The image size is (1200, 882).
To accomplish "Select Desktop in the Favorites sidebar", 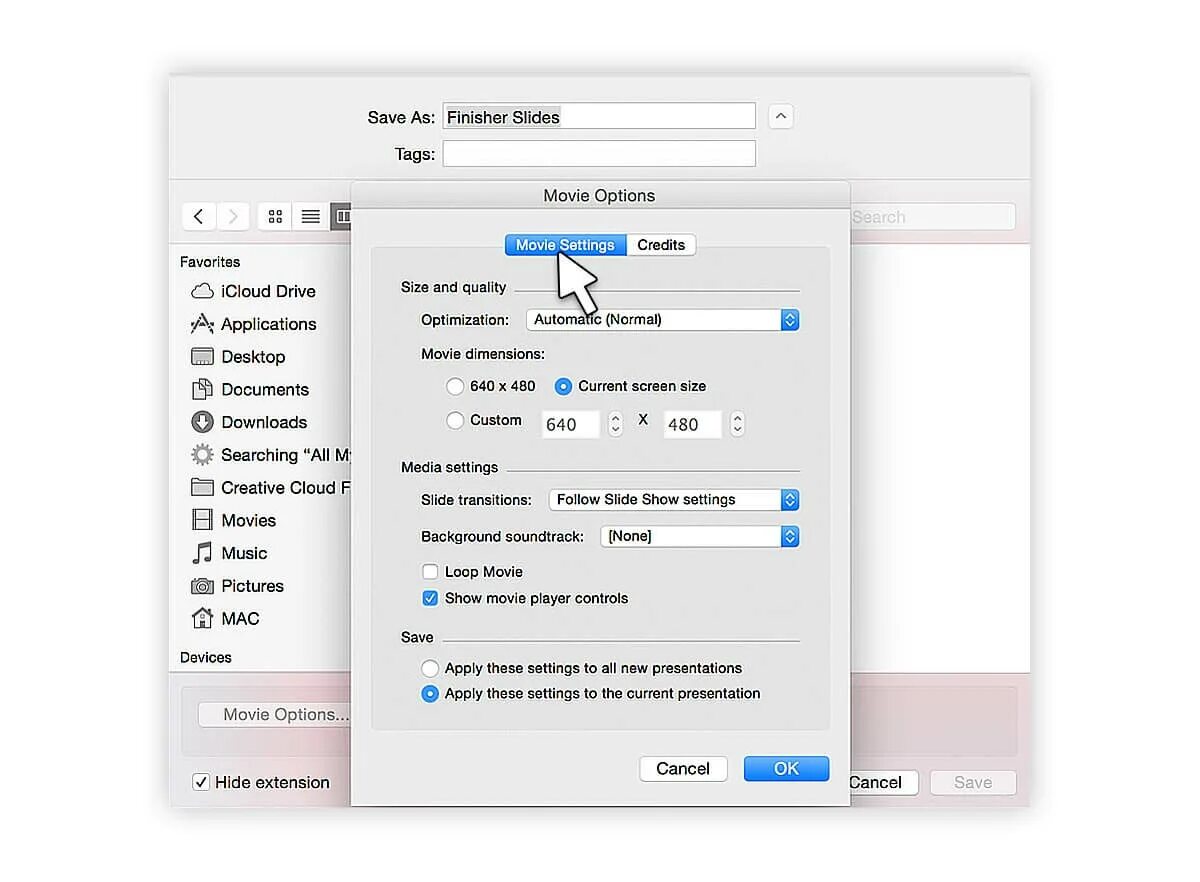I will [239, 357].
